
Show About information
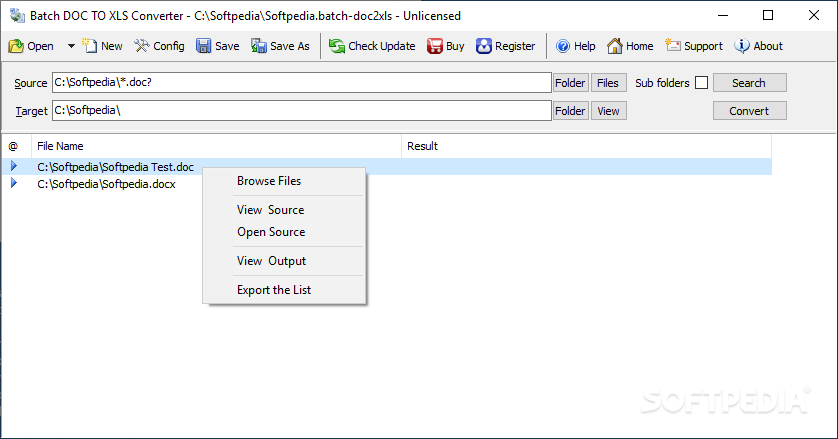(758, 46)
